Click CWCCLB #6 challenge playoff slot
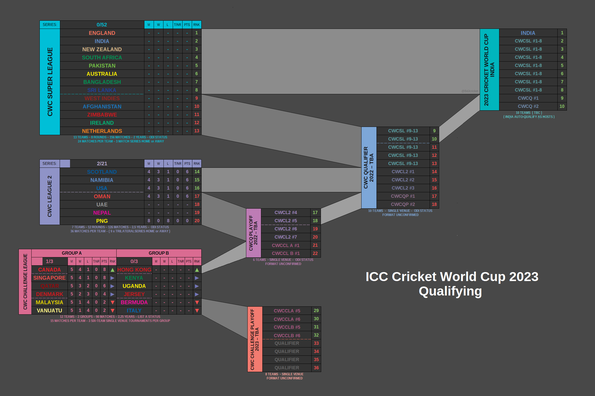The width and height of the screenshot is (595, 396). point(287,335)
